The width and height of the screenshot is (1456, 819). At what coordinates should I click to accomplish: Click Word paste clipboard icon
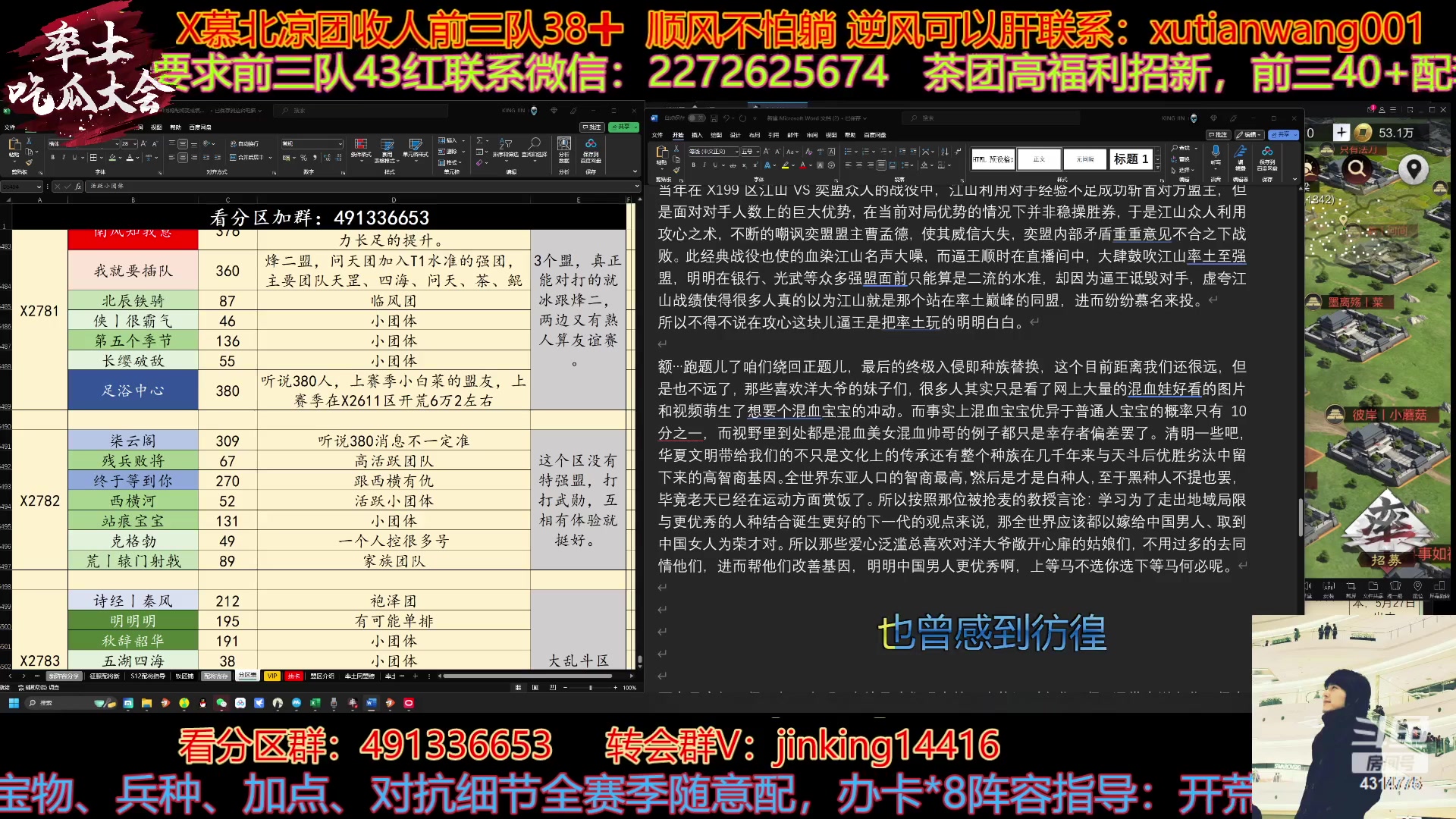click(x=662, y=152)
